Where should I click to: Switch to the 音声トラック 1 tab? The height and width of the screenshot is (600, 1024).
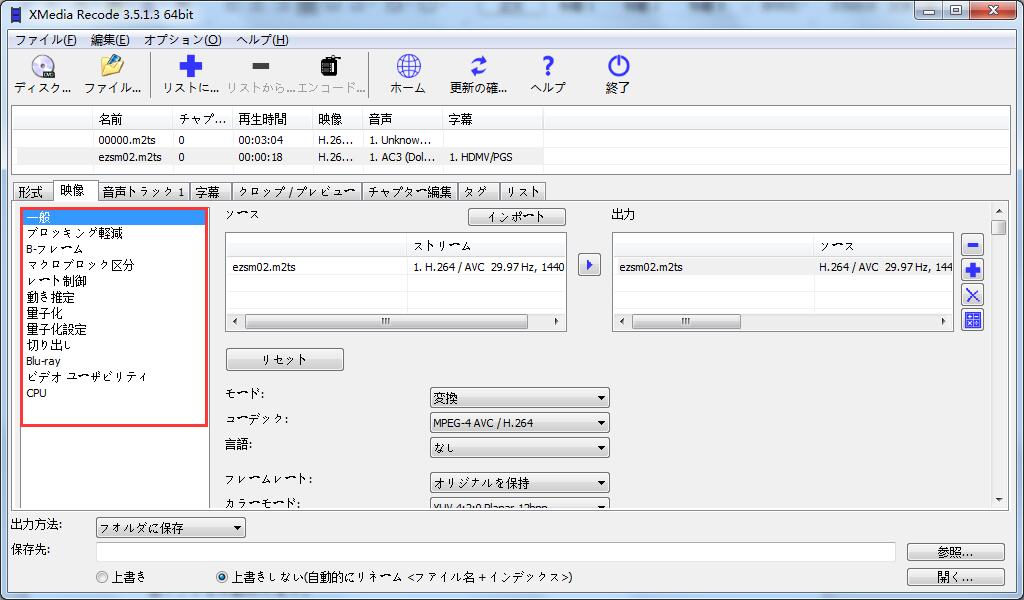(x=144, y=192)
